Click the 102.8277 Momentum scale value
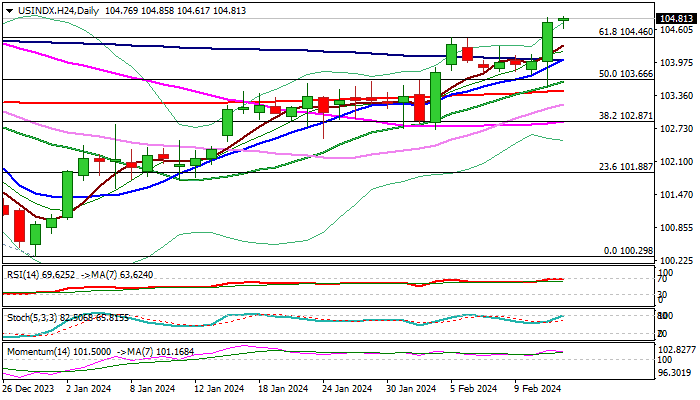The height and width of the screenshot is (400, 700). tap(677, 348)
